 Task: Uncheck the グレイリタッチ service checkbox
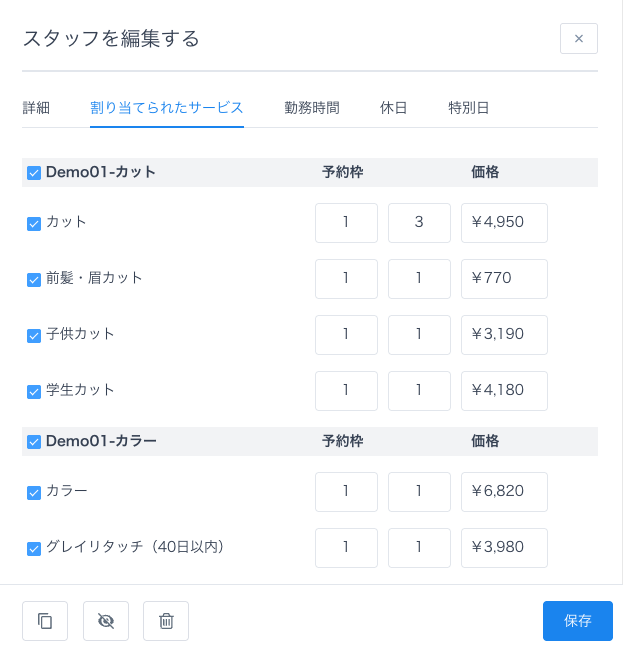34,548
